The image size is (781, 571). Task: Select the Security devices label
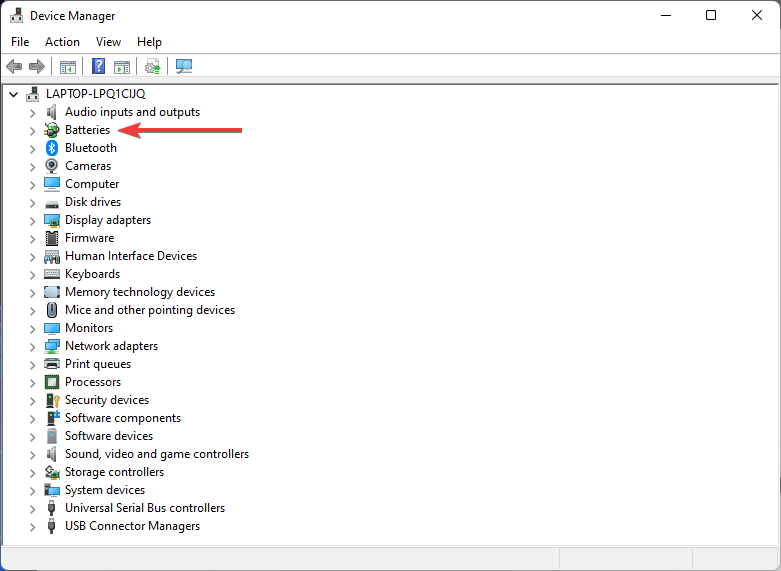[107, 400]
